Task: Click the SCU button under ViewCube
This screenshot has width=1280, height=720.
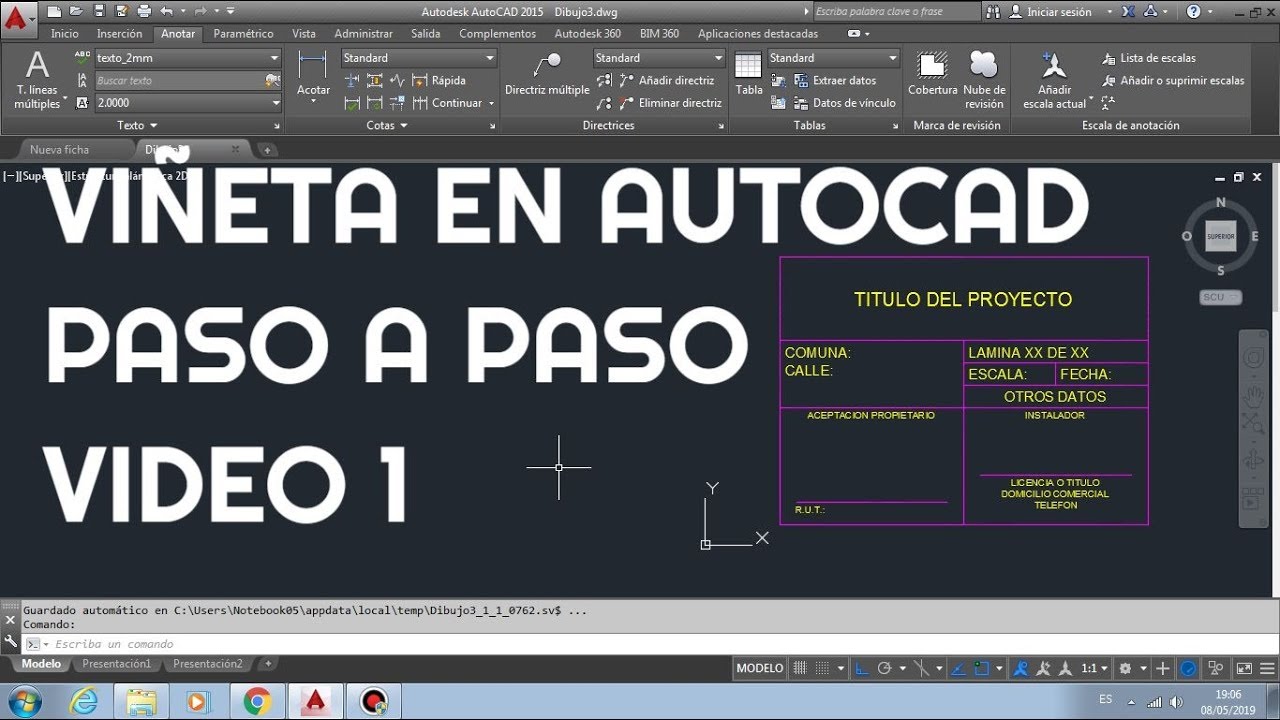Action: 1220,297
